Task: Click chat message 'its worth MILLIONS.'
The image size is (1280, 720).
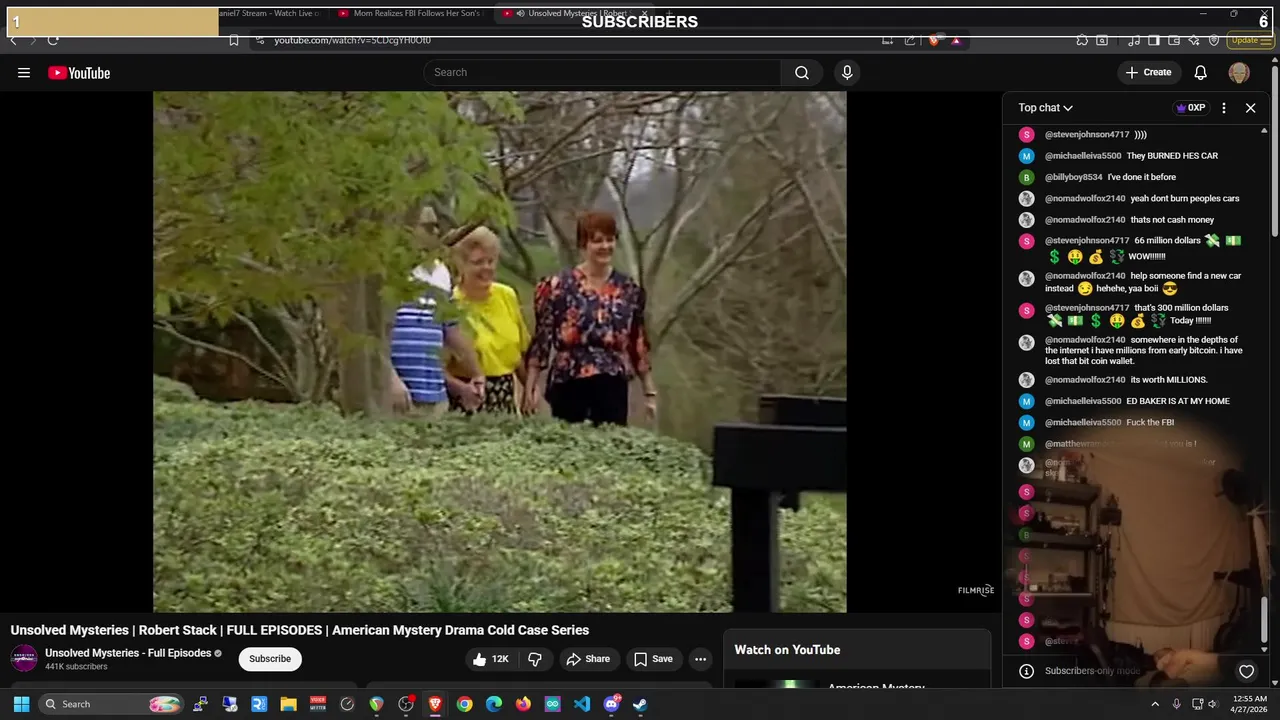Action: 1169,380
